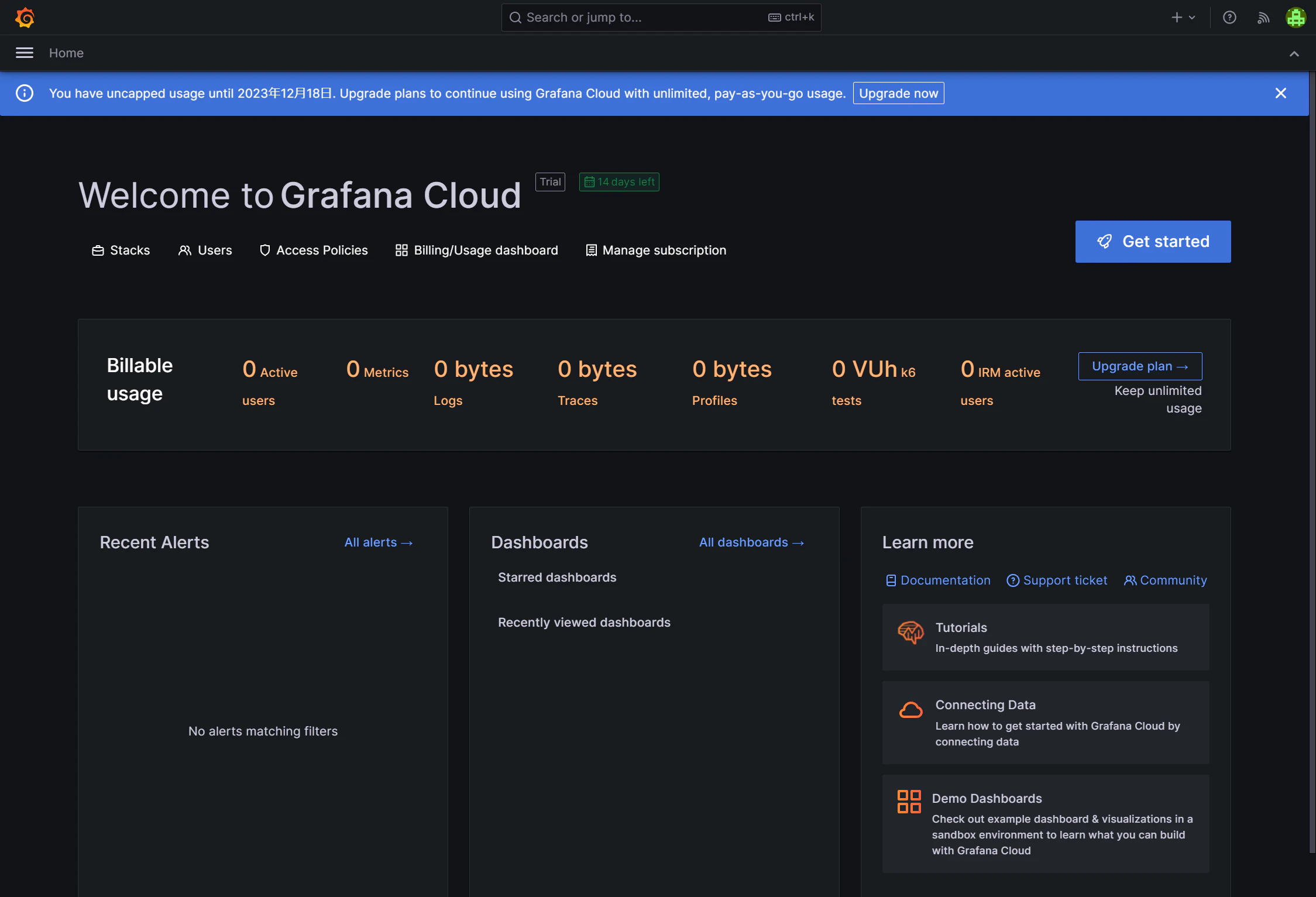Collapse the top bar with chevron
This screenshot has width=1316, height=897.
[1294, 54]
